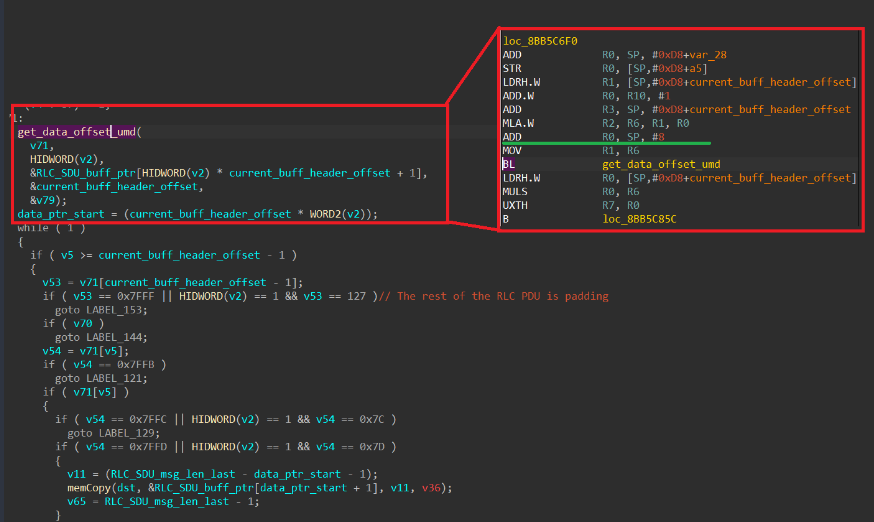The width and height of the screenshot is (874, 522).
Task: Click data_ptr_start in its assignment line
Action: (55, 214)
